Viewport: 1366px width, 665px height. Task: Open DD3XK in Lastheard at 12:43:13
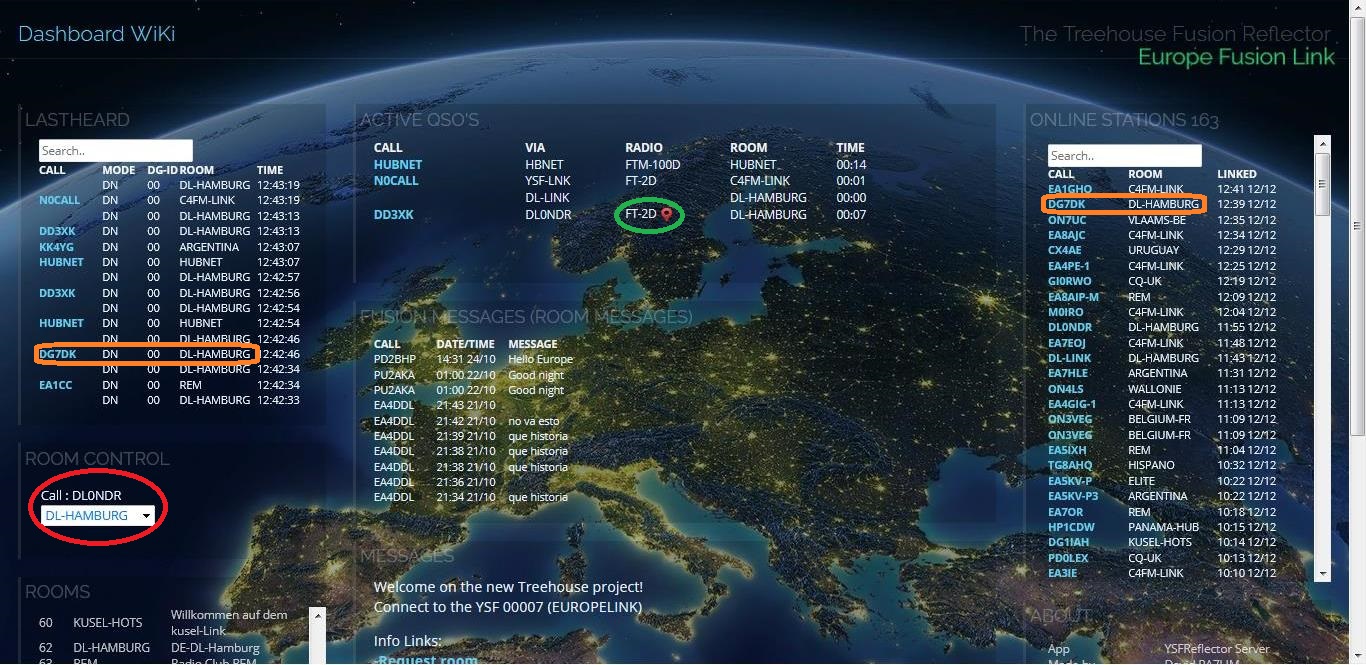(58, 231)
